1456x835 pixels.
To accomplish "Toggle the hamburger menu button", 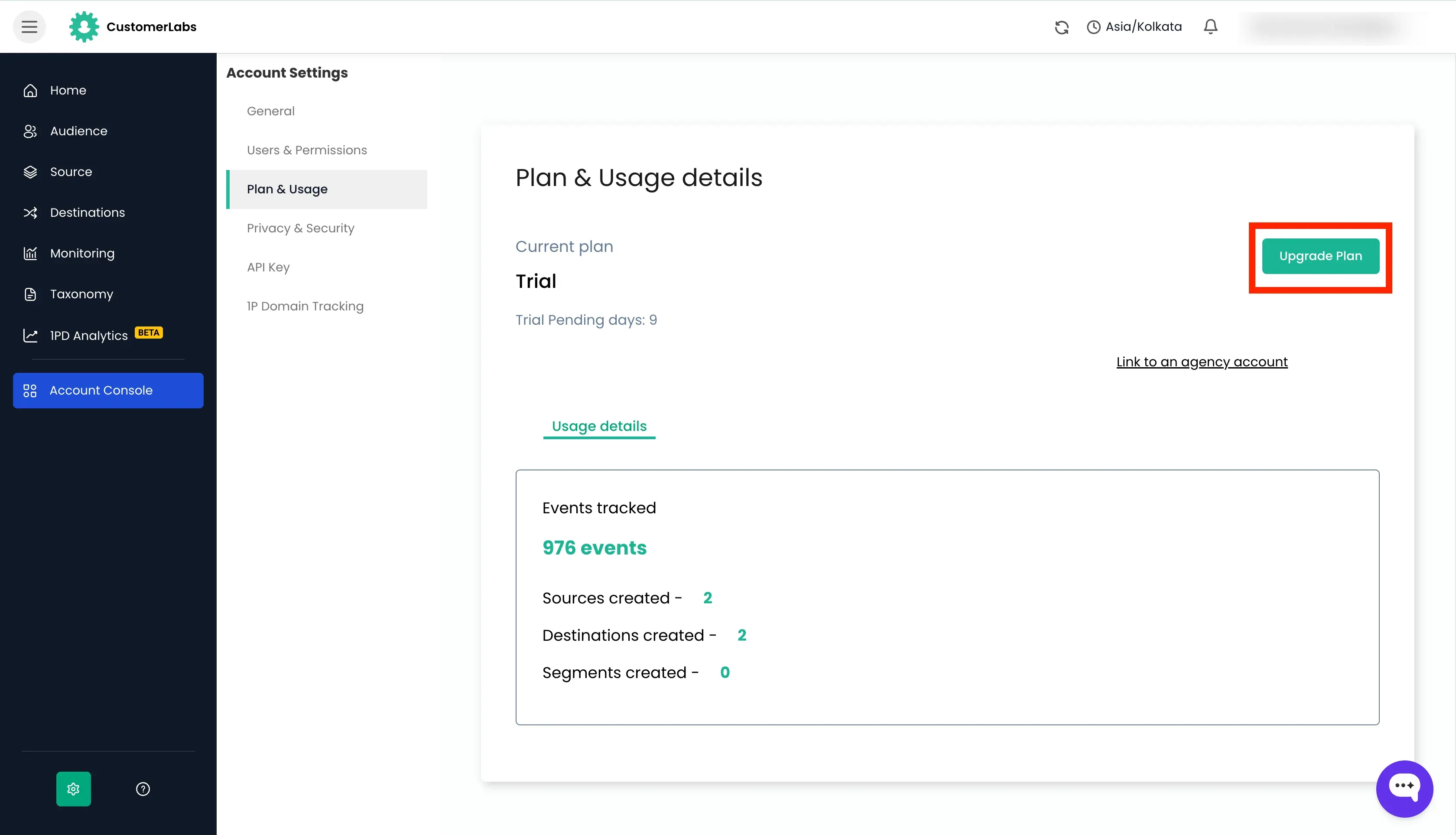I will [x=29, y=26].
